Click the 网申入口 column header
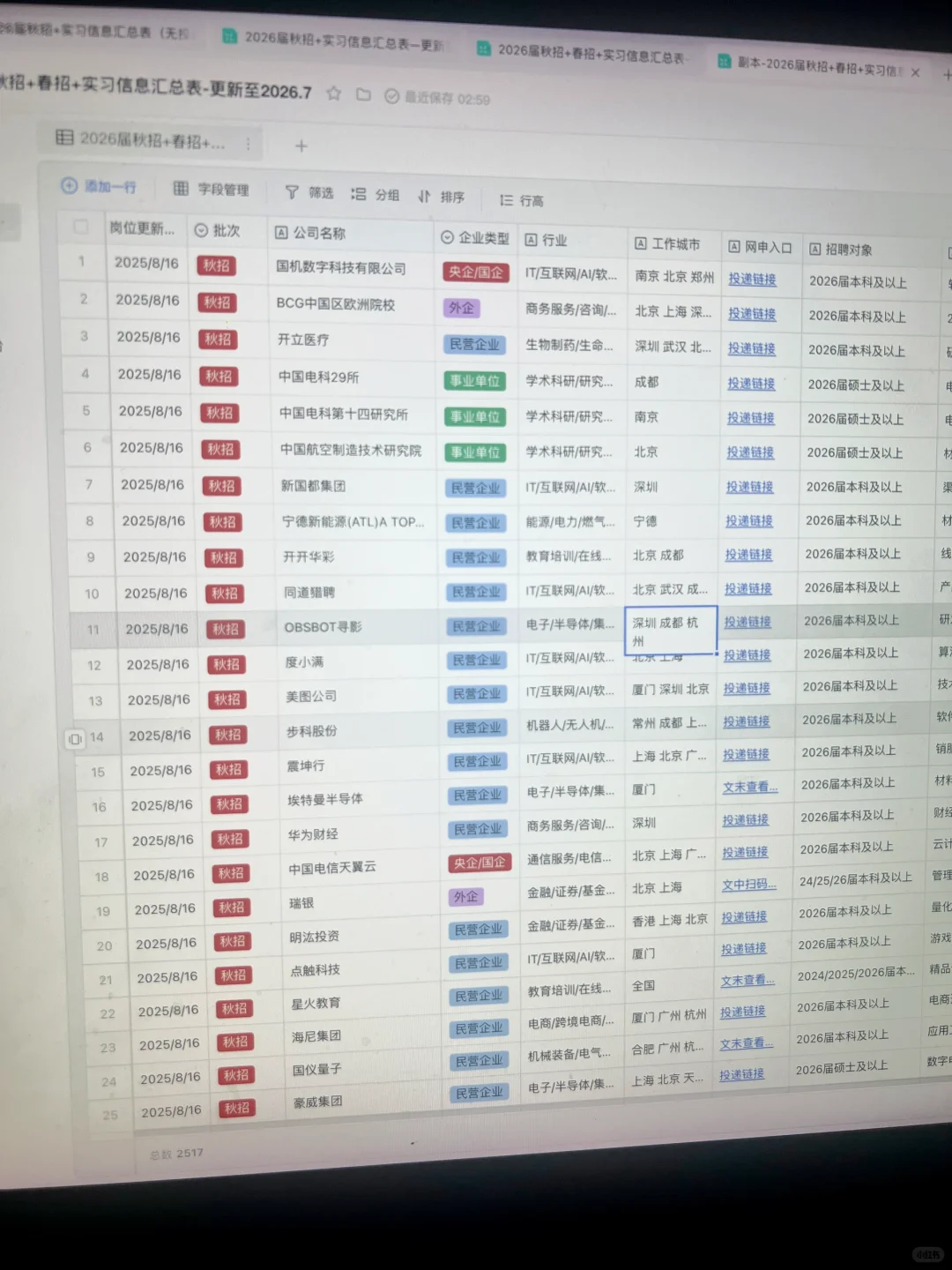952x1270 pixels. point(760,247)
